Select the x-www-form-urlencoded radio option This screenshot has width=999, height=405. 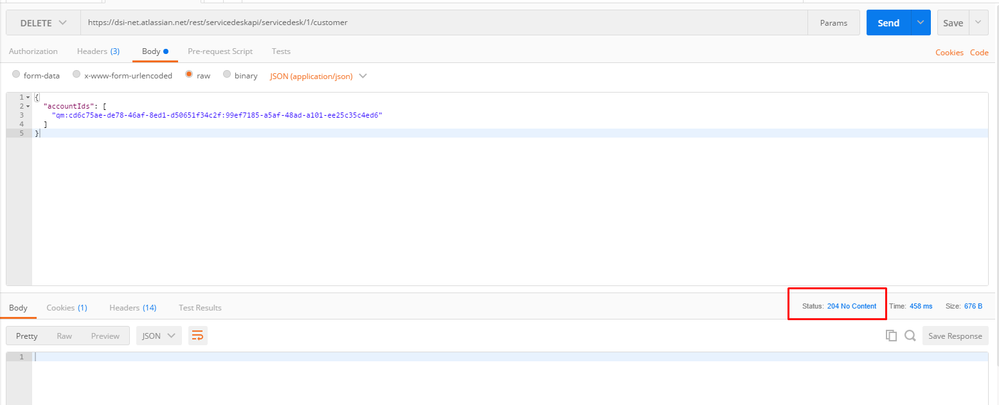[x=76, y=75]
